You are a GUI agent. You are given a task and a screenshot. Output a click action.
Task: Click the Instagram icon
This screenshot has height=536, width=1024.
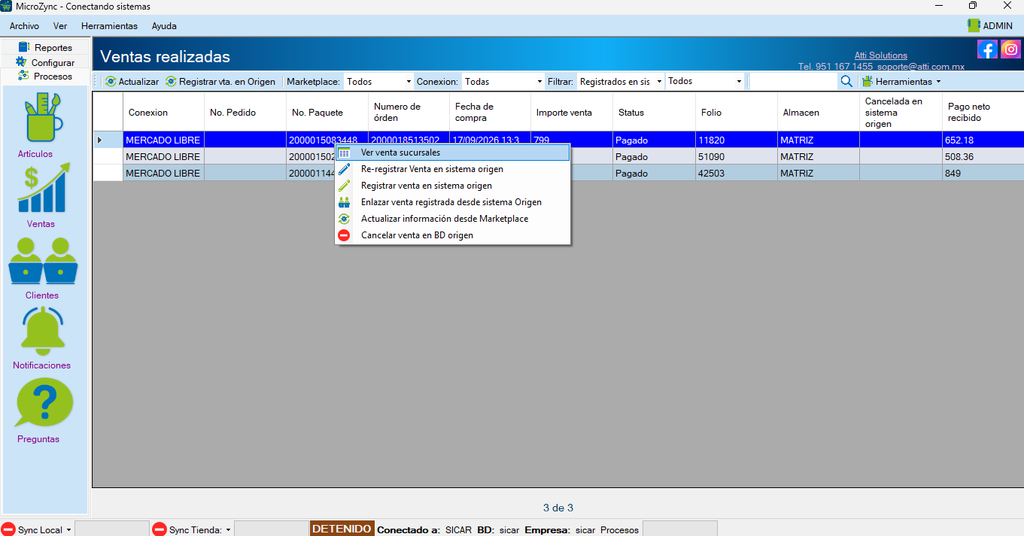[x=1010, y=49]
